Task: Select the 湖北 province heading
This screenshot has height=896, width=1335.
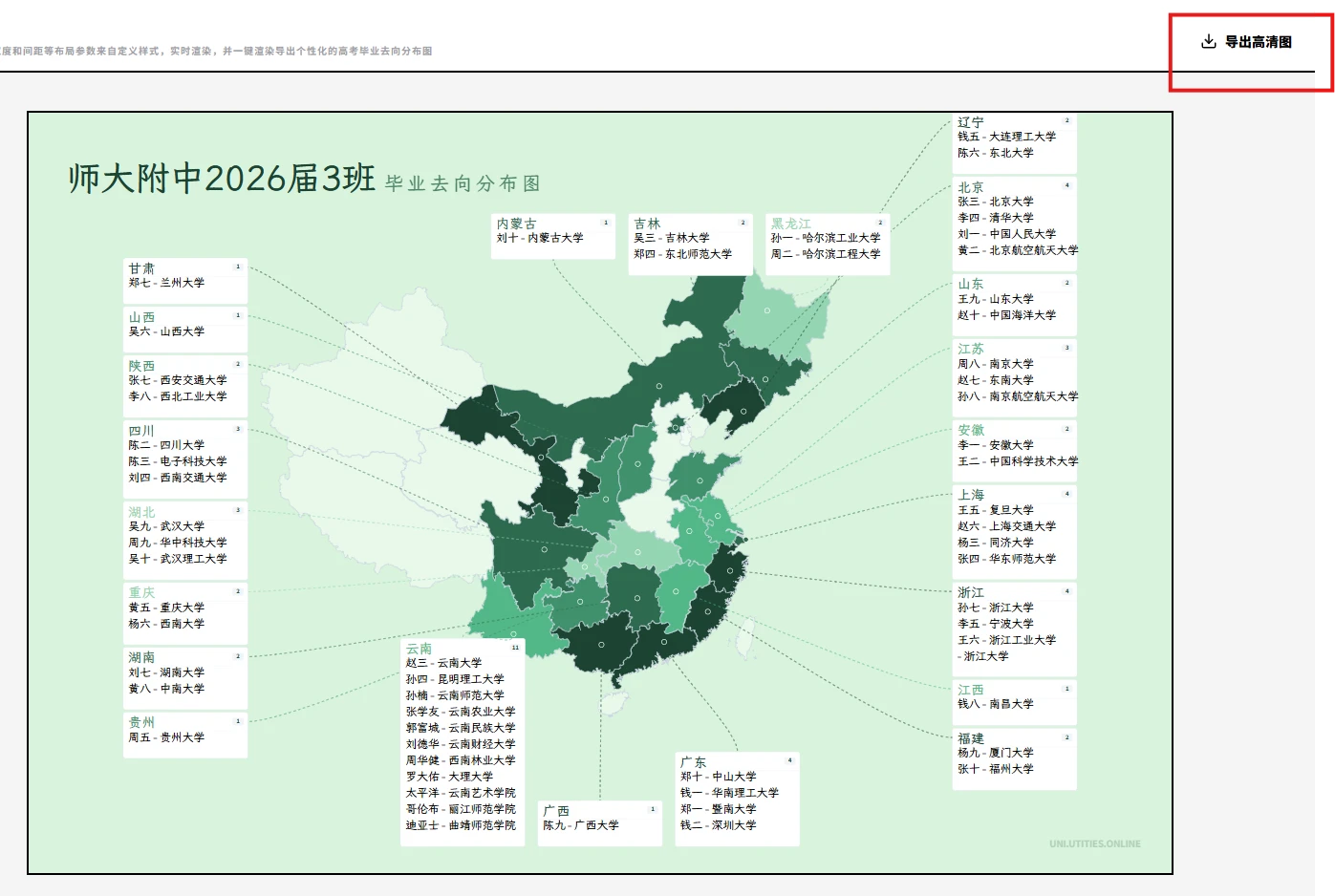Action: click(x=141, y=512)
